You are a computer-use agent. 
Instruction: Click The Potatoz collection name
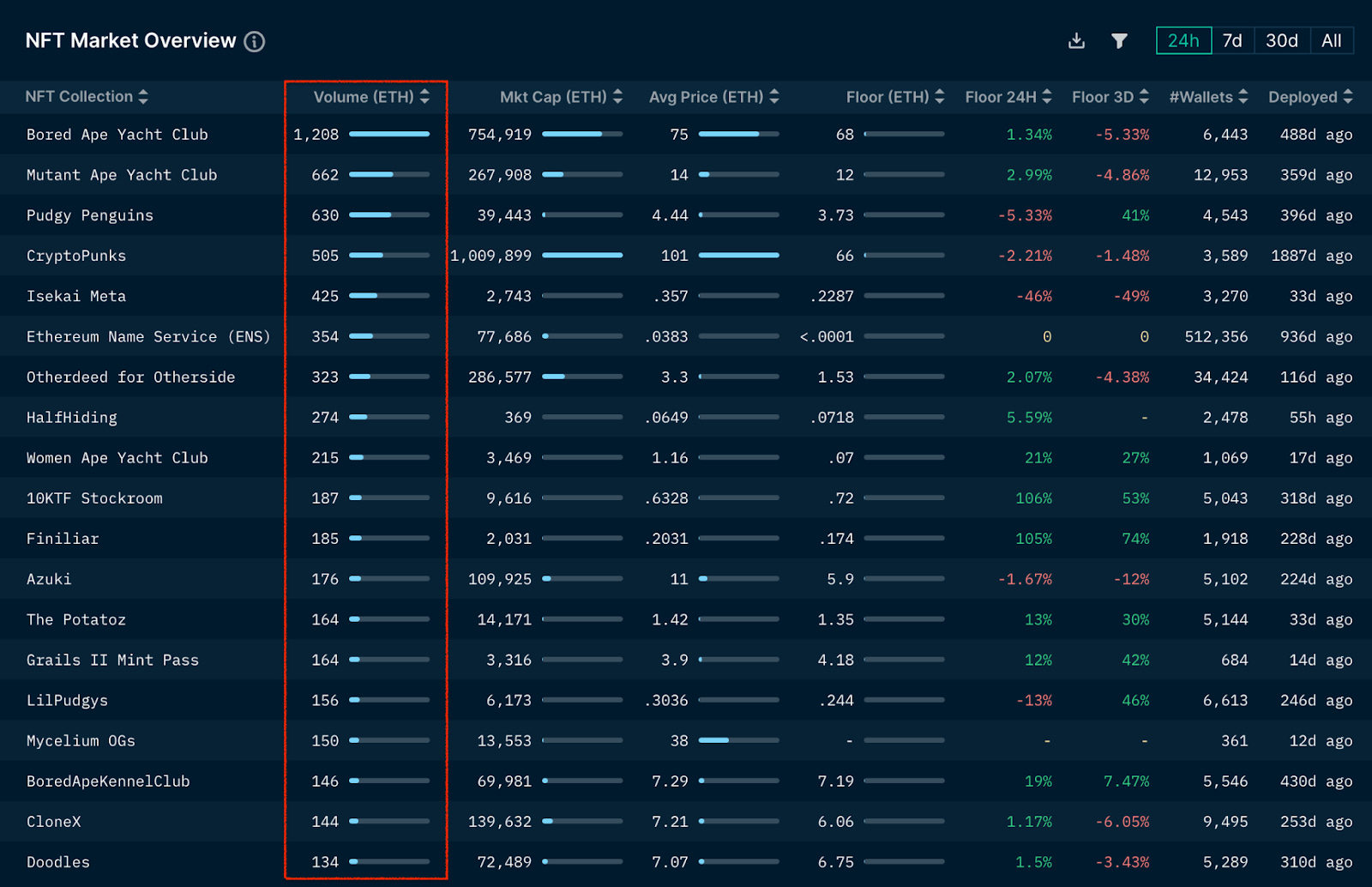(x=76, y=619)
